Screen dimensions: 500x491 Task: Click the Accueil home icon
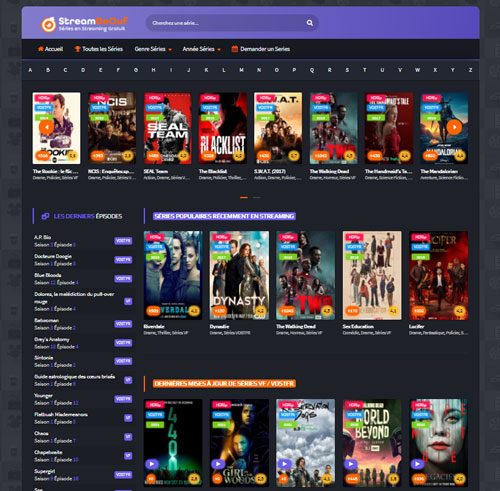click(x=40, y=49)
